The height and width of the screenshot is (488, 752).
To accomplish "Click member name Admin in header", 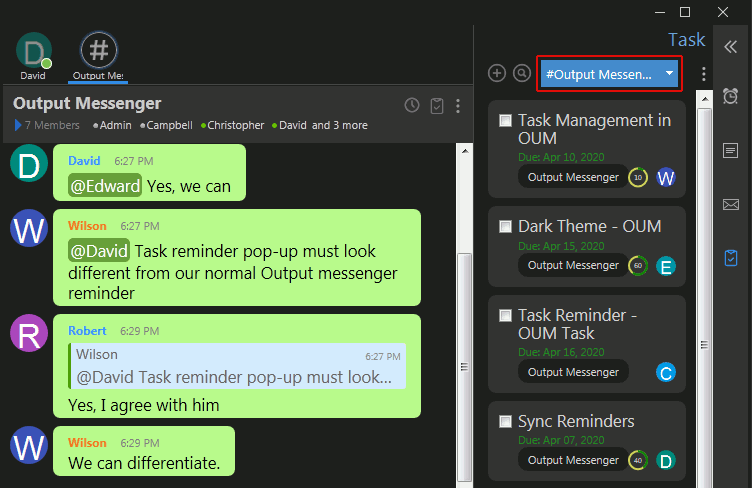I will 116,125.
